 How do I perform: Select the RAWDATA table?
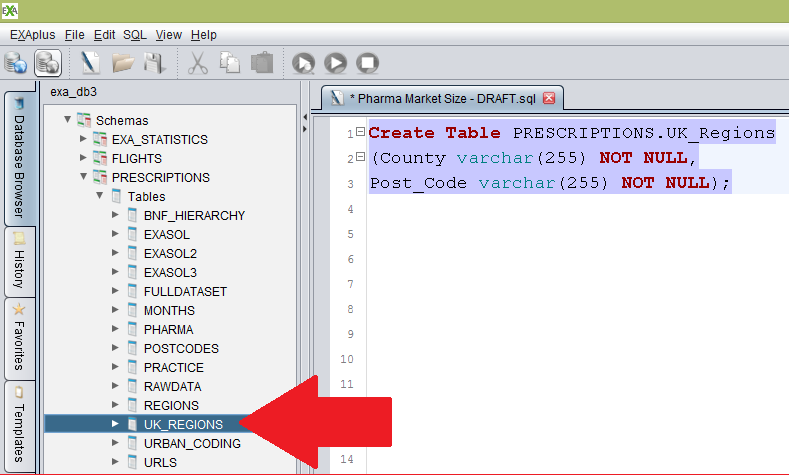[x=173, y=386]
